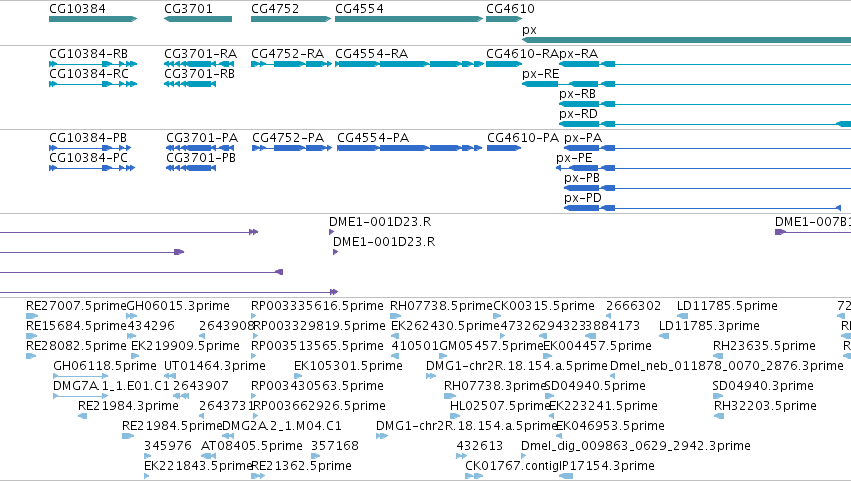Select the RP003430563.5prime EST label
Image resolution: width=851 pixels, height=481 pixels.
317,386
